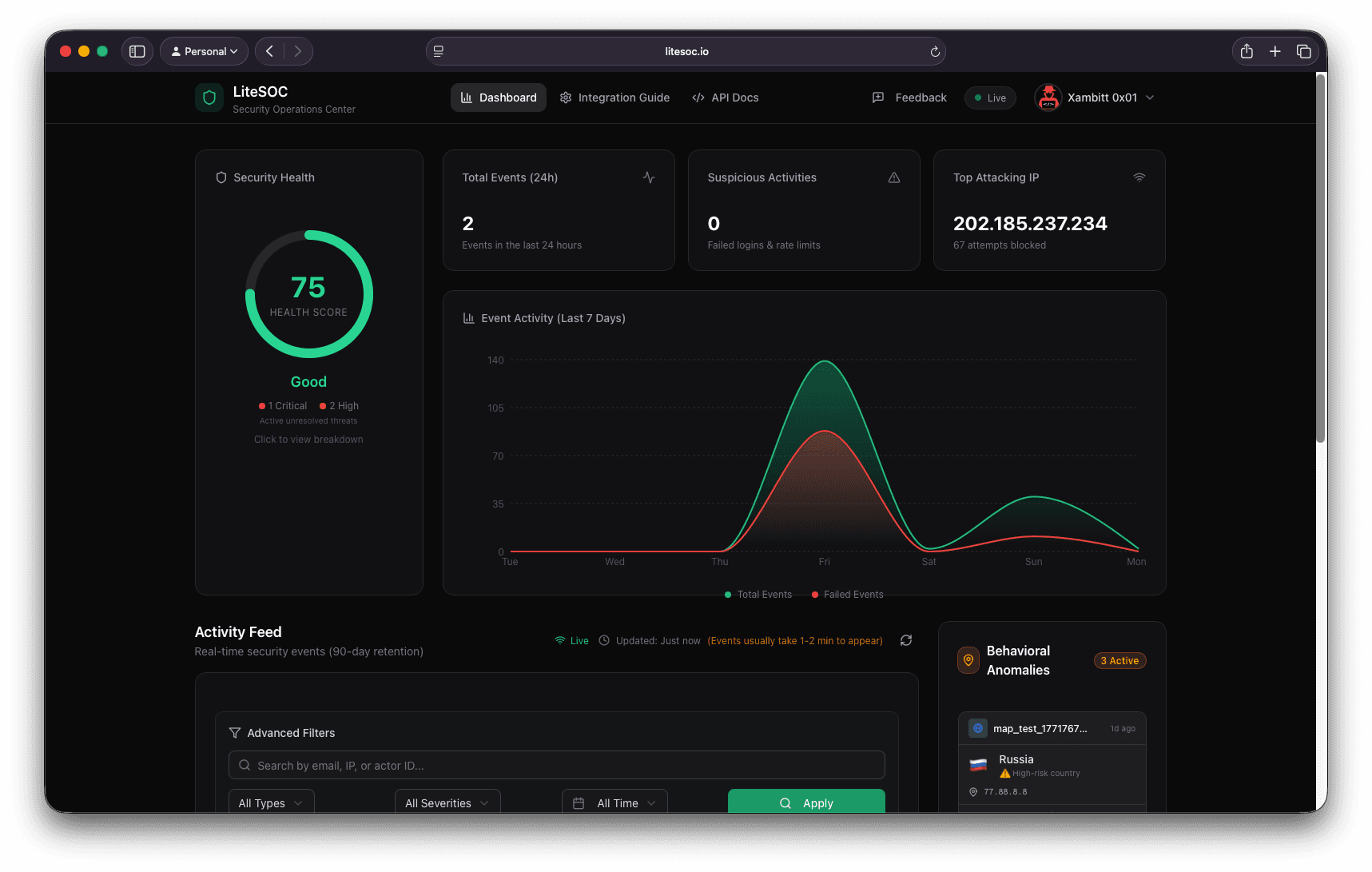1372x872 pixels.
Task: Click the globe icon next to map_test entry
Action: (977, 727)
